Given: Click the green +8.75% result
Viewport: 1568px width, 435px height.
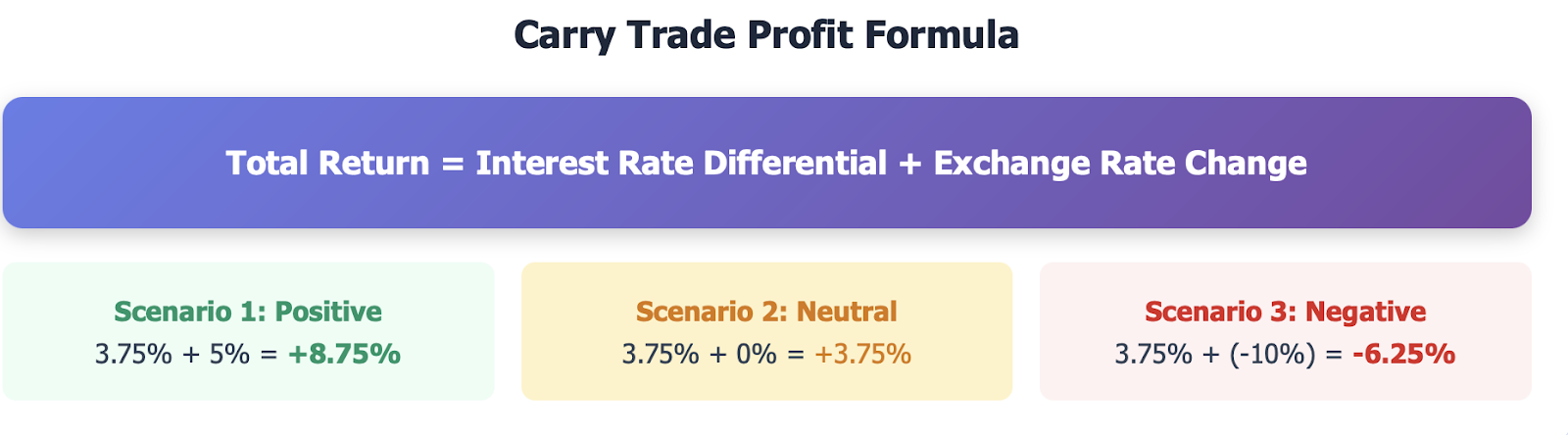Looking at the screenshot, I should click(x=344, y=354).
